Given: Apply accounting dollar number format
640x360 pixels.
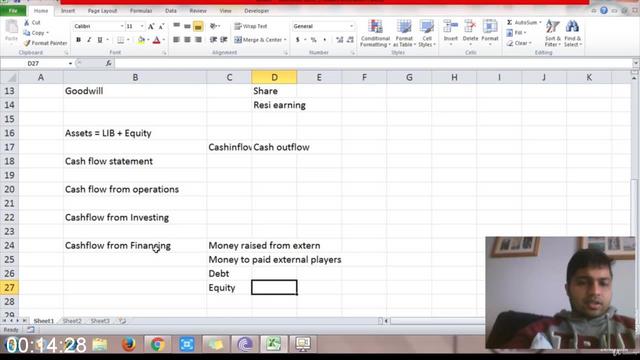Looking at the screenshot, I should (298, 40).
